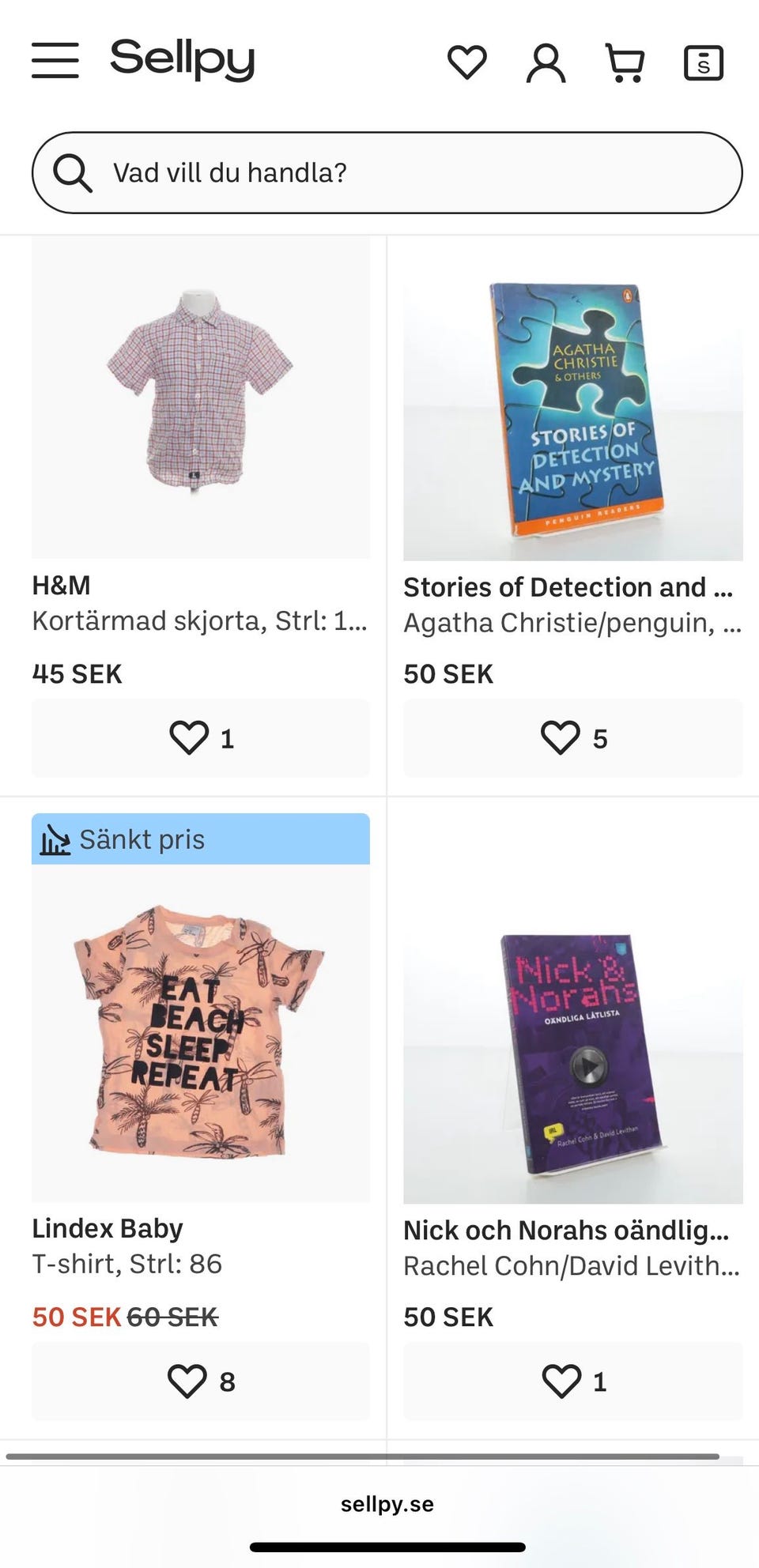This screenshot has height=1568, width=759.
Task: Open the Eat Beach Sleep Repeat T-shirt image
Action: tap(201, 1031)
